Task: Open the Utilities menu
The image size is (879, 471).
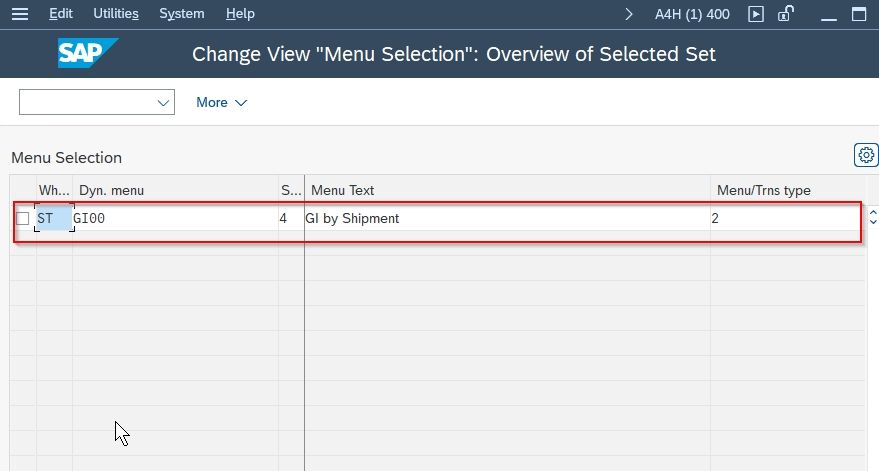Action: (116, 13)
